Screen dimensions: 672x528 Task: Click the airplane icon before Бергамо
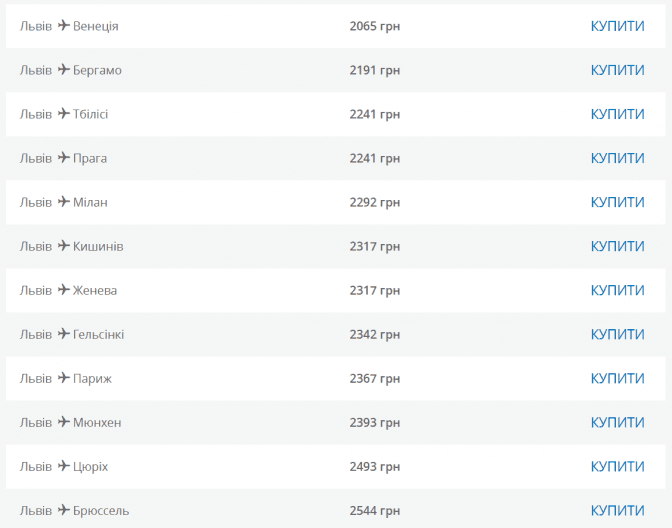coord(63,70)
